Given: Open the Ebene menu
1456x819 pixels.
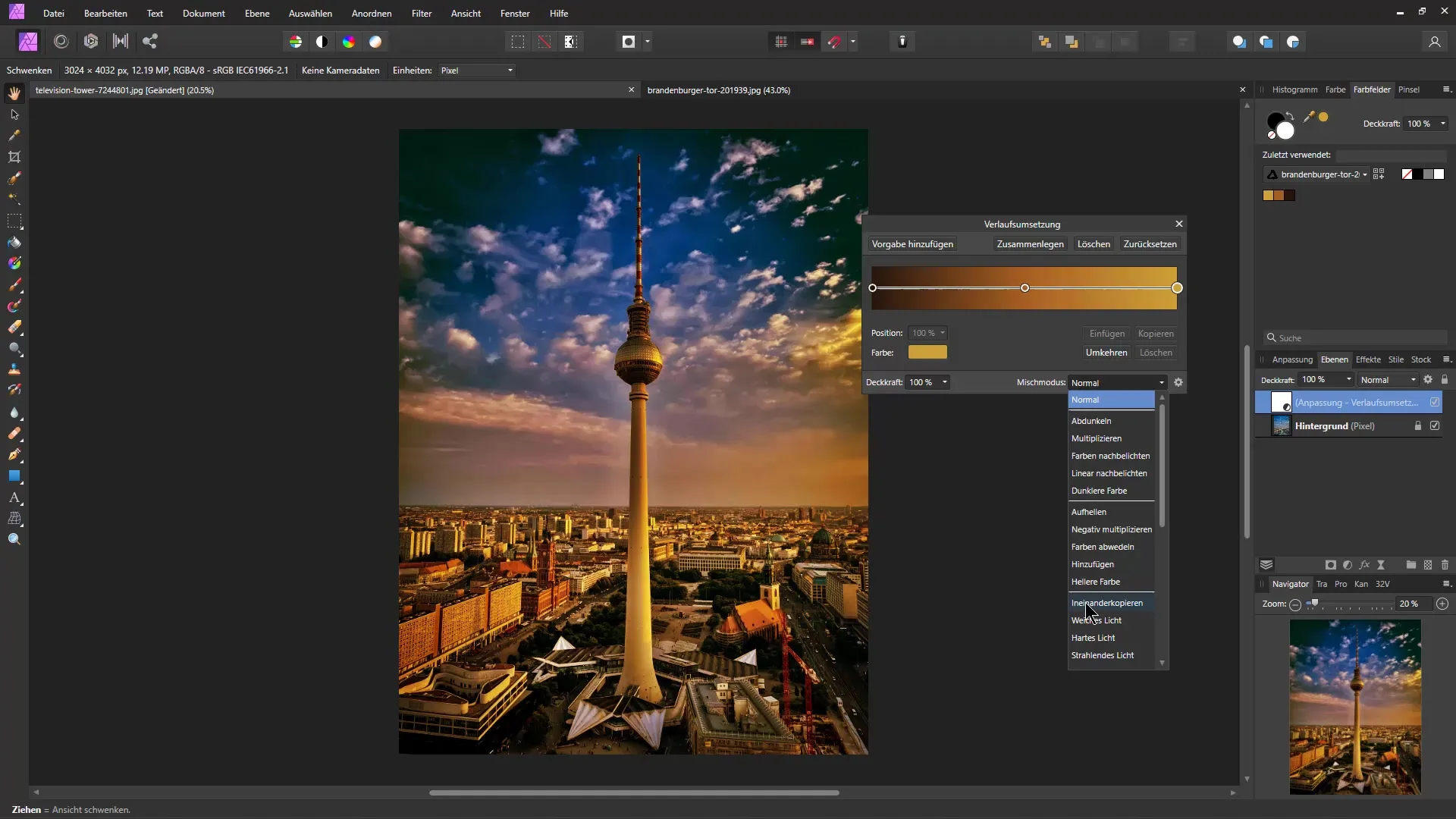Looking at the screenshot, I should (257, 14).
